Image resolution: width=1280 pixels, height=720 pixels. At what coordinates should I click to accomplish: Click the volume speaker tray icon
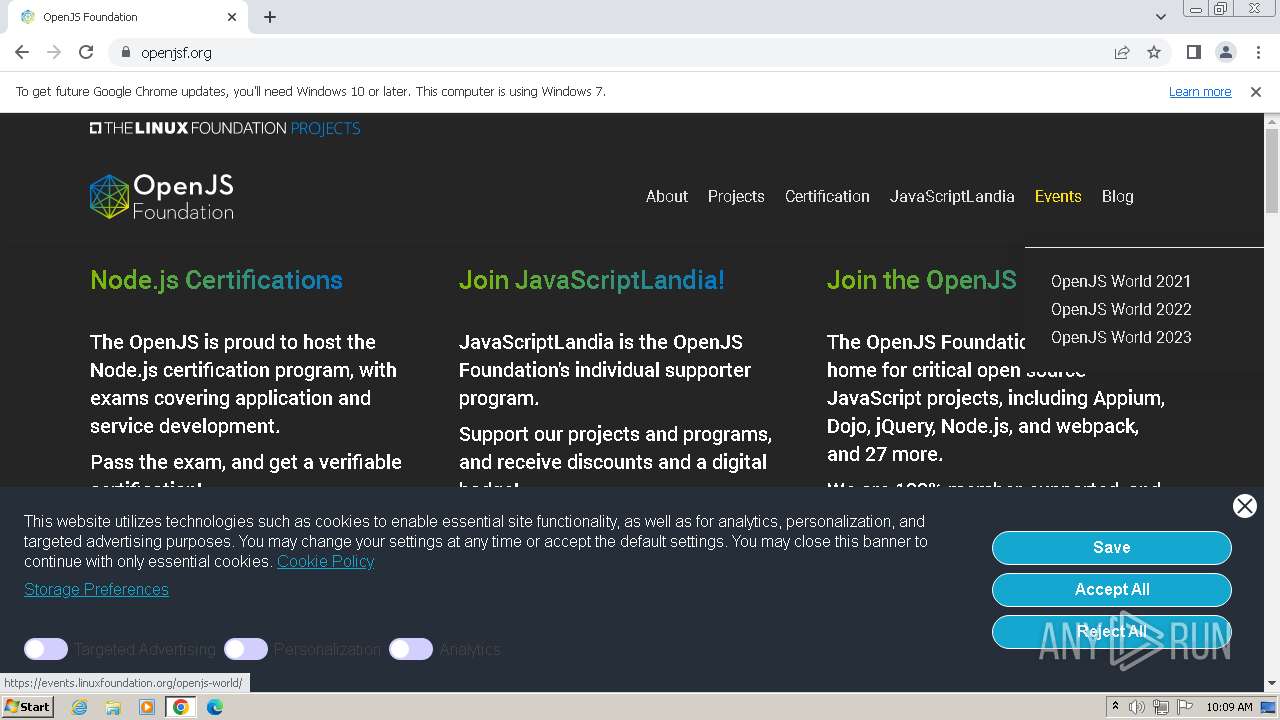coord(1137,707)
